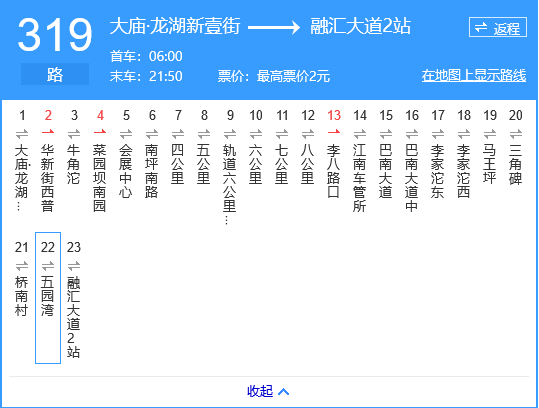Select stop 16 巴南大道中
The width and height of the screenshot is (539, 408).
[x=412, y=178]
